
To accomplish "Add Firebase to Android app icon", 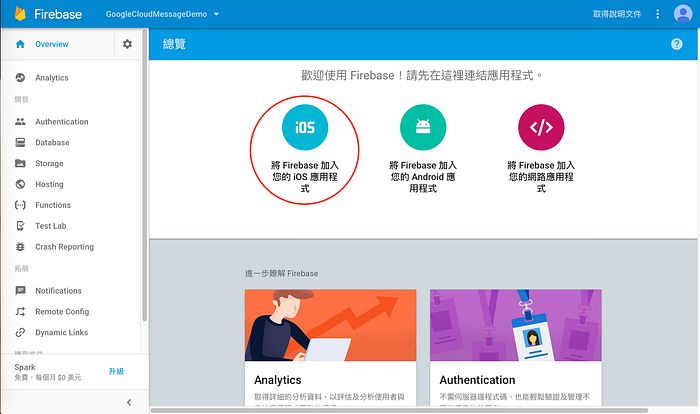I will pyautogui.click(x=423, y=127).
